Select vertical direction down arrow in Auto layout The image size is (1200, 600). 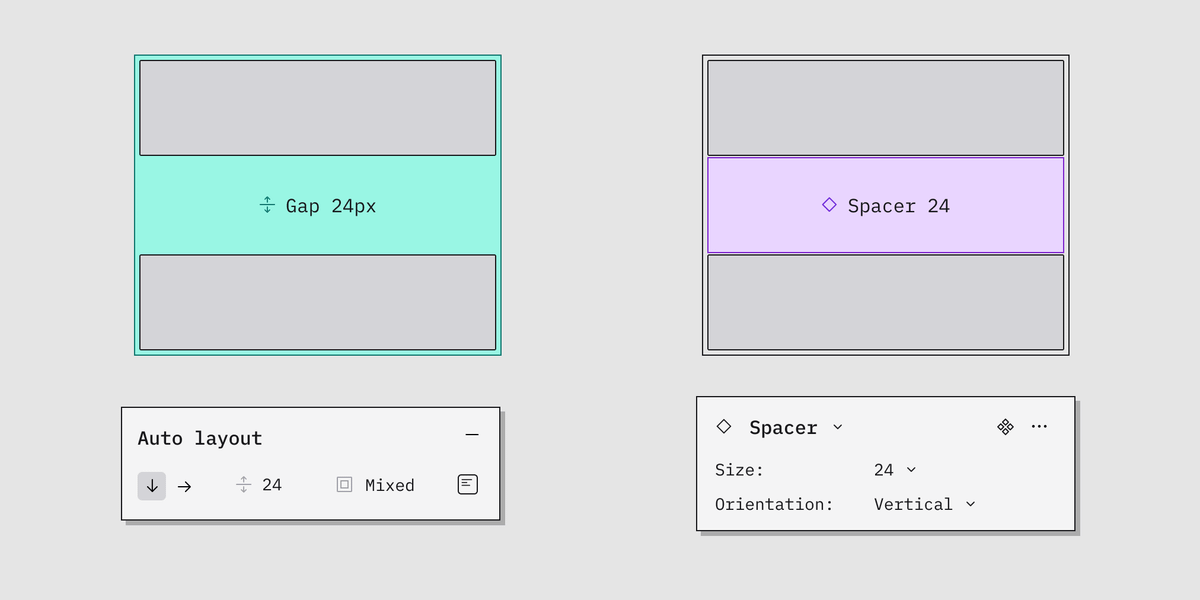[x=152, y=486]
